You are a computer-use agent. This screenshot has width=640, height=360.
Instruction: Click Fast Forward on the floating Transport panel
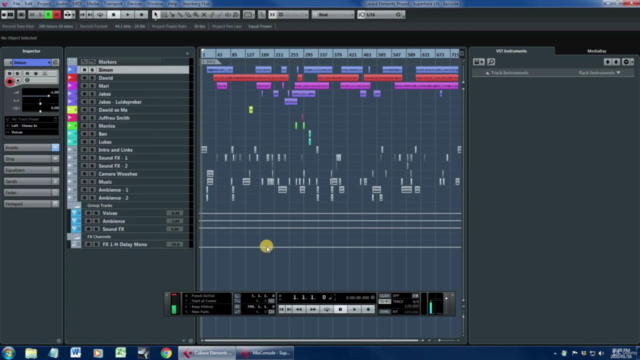coord(313,310)
